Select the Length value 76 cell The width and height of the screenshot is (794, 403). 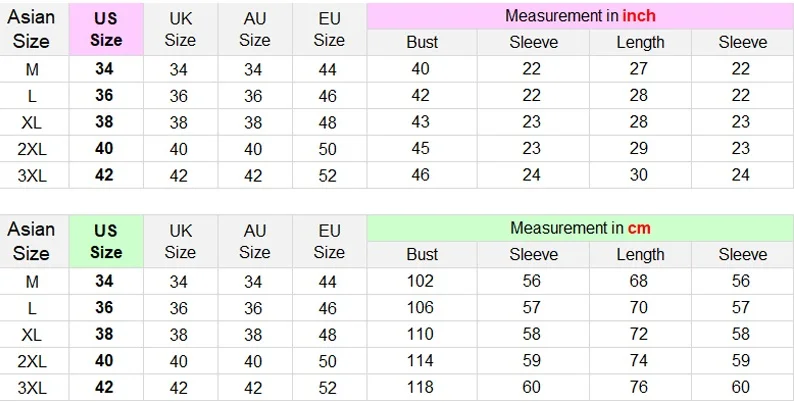click(640, 387)
